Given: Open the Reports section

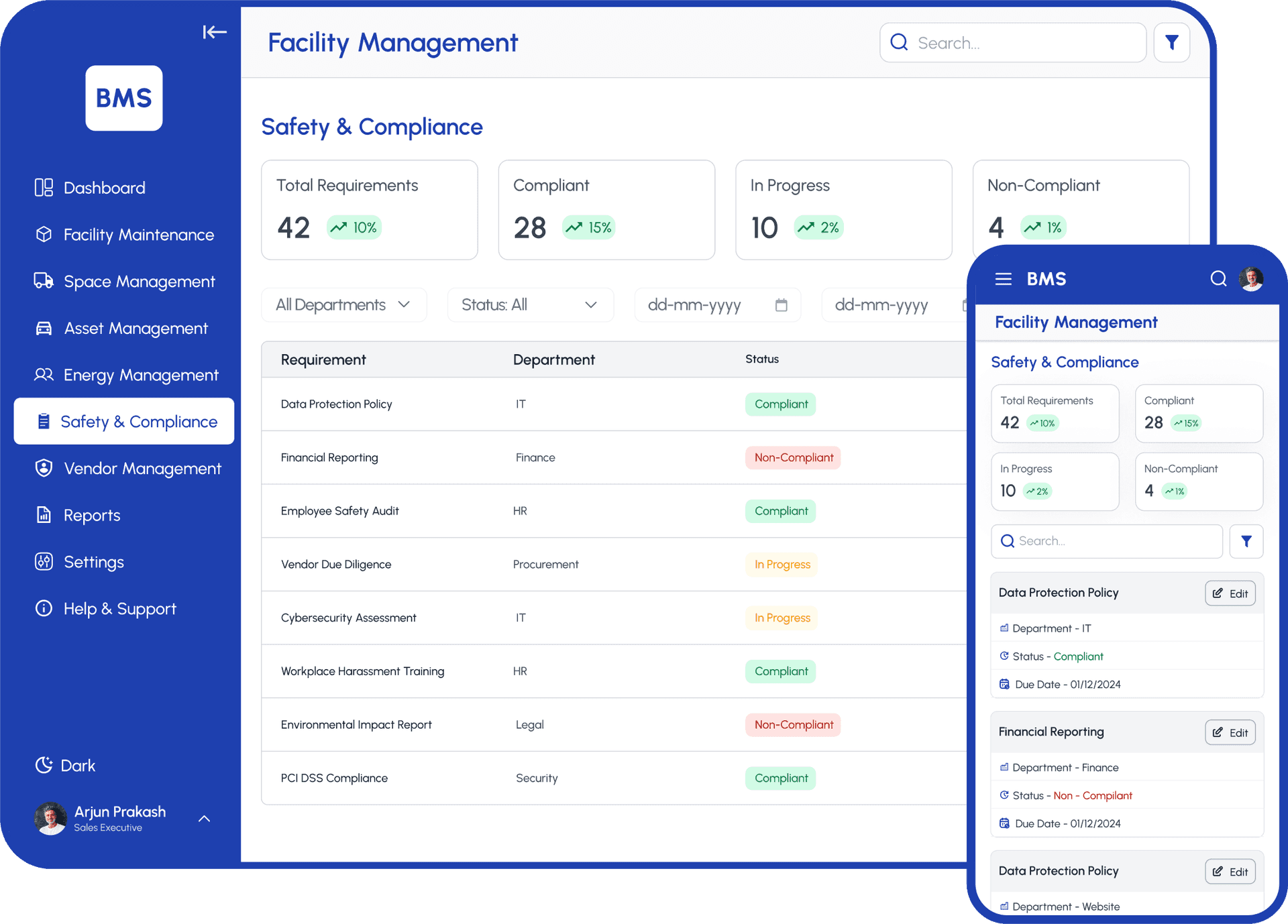Looking at the screenshot, I should point(91,515).
